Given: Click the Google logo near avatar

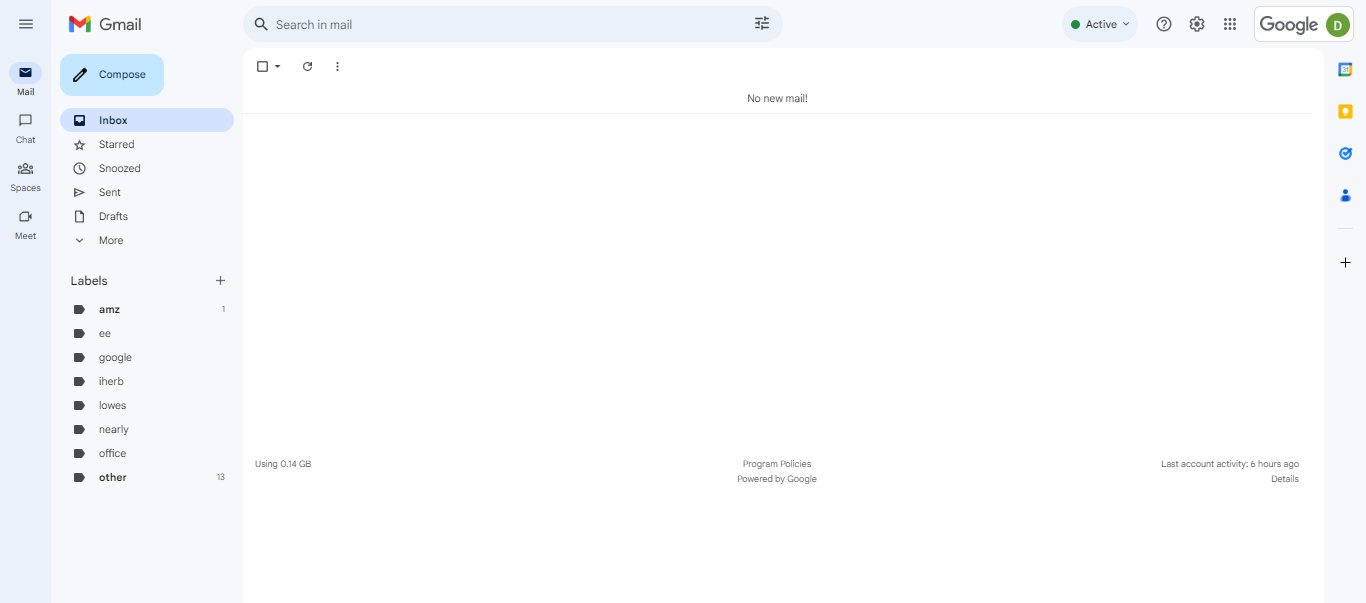Looking at the screenshot, I should point(1289,25).
